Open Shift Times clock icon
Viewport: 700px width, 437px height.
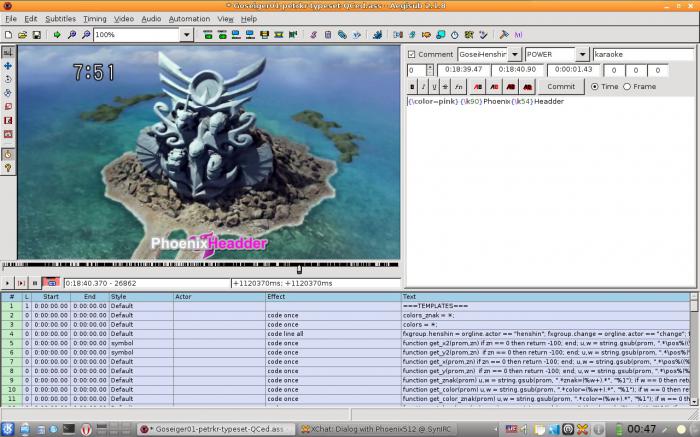coord(454,34)
